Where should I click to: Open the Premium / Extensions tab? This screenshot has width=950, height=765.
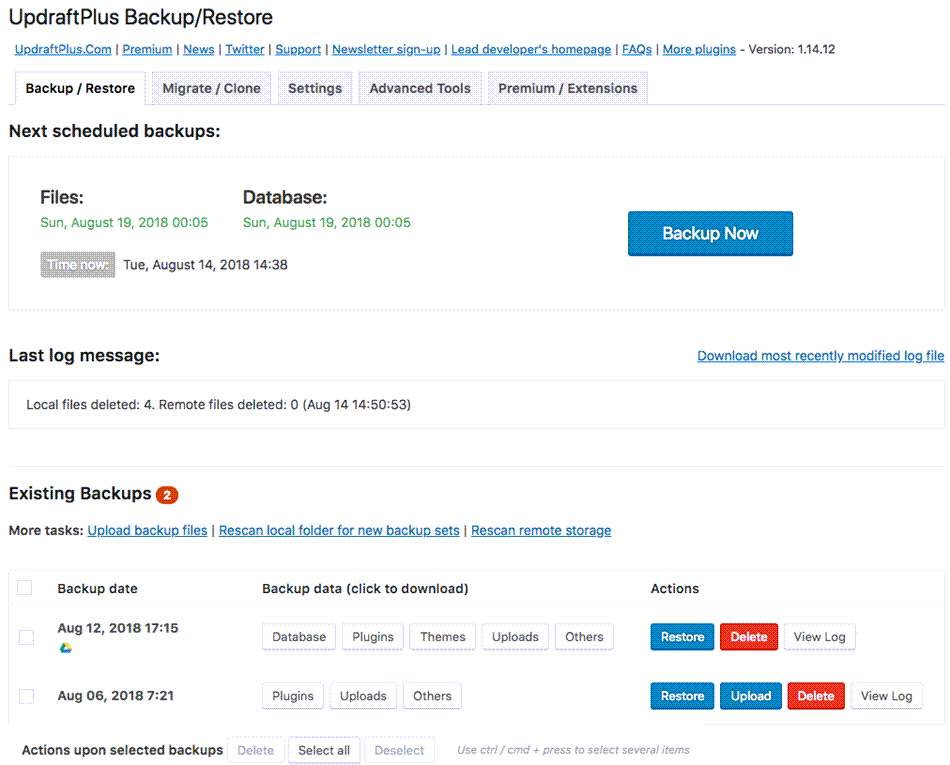[568, 88]
